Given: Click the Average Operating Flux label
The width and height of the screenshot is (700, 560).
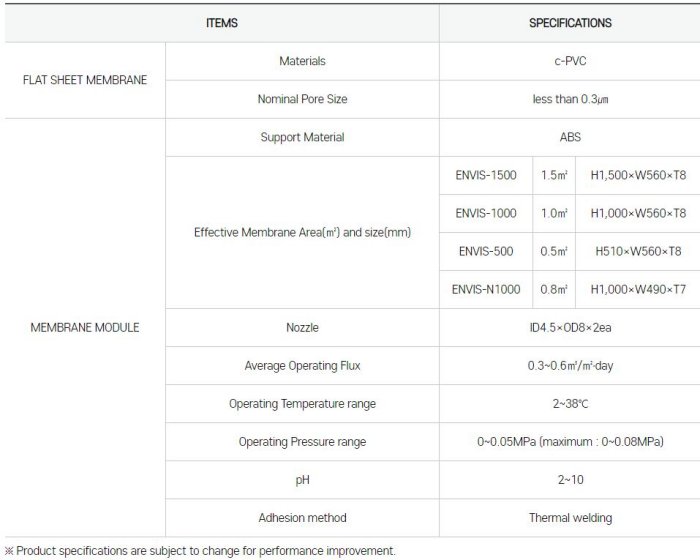Looking at the screenshot, I should pyautogui.click(x=302, y=365).
